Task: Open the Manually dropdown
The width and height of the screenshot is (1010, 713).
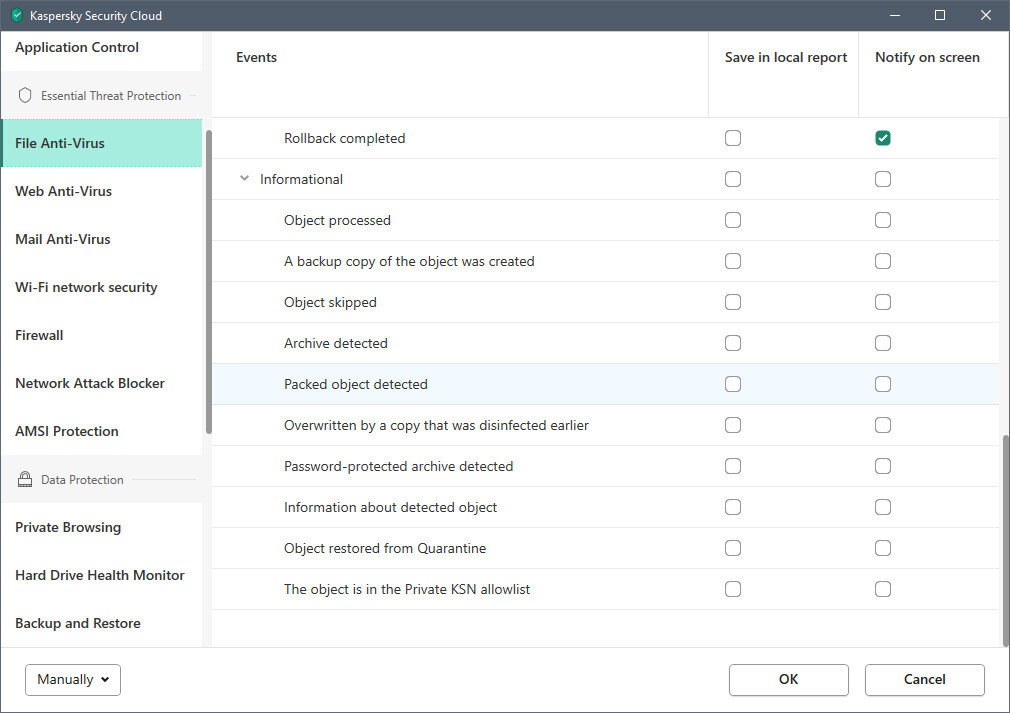Action: click(x=73, y=680)
